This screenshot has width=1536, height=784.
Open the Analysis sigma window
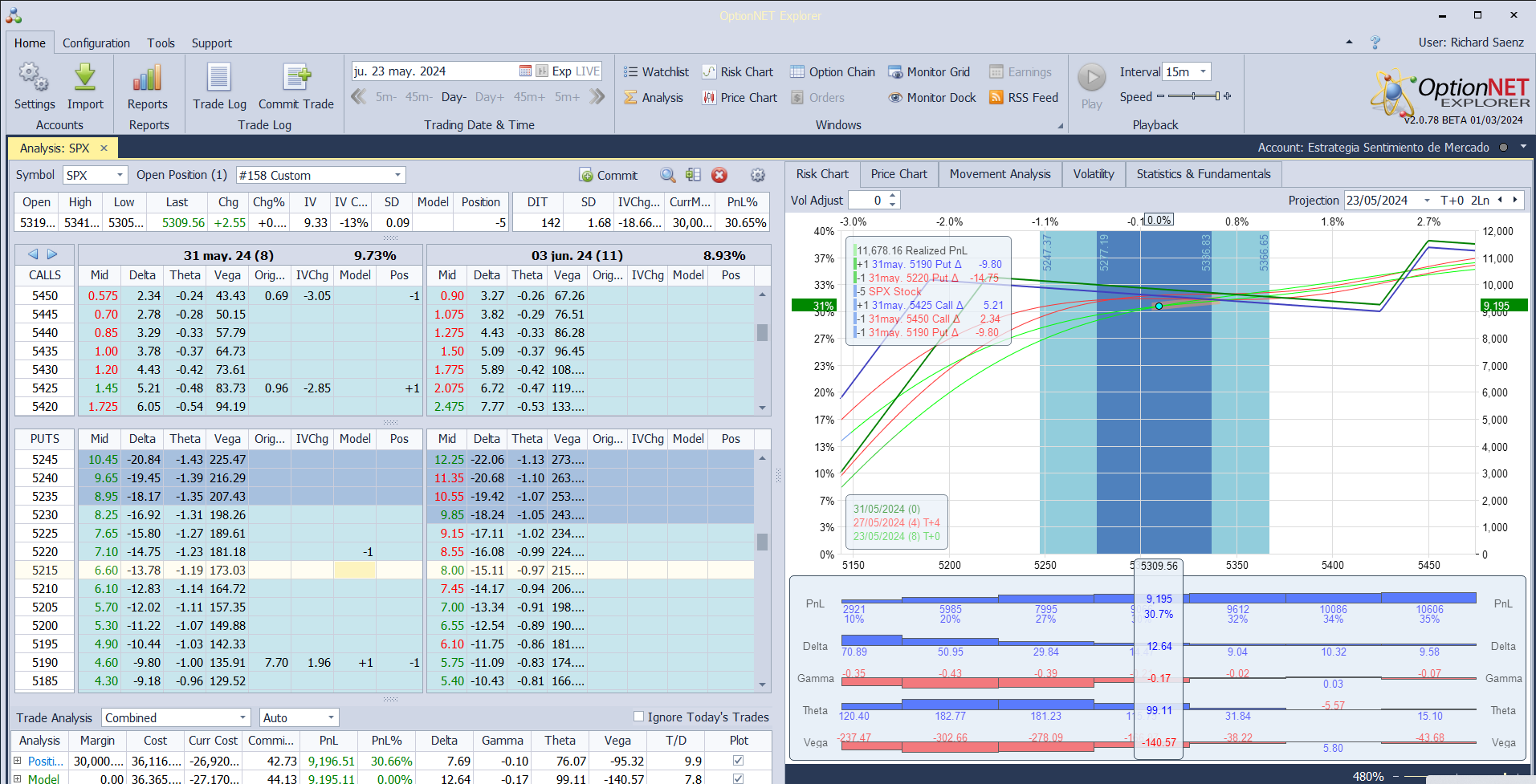[x=654, y=97]
